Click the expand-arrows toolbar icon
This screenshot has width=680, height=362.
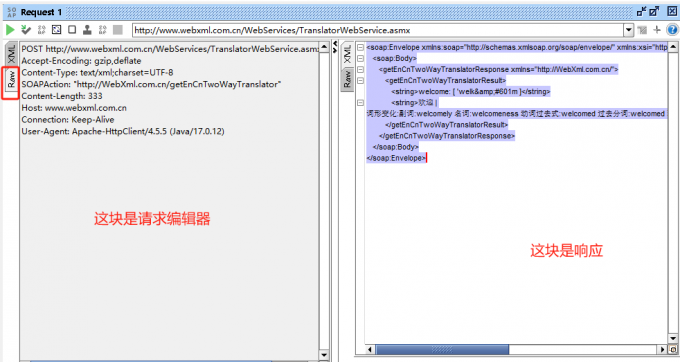[x=56, y=30]
